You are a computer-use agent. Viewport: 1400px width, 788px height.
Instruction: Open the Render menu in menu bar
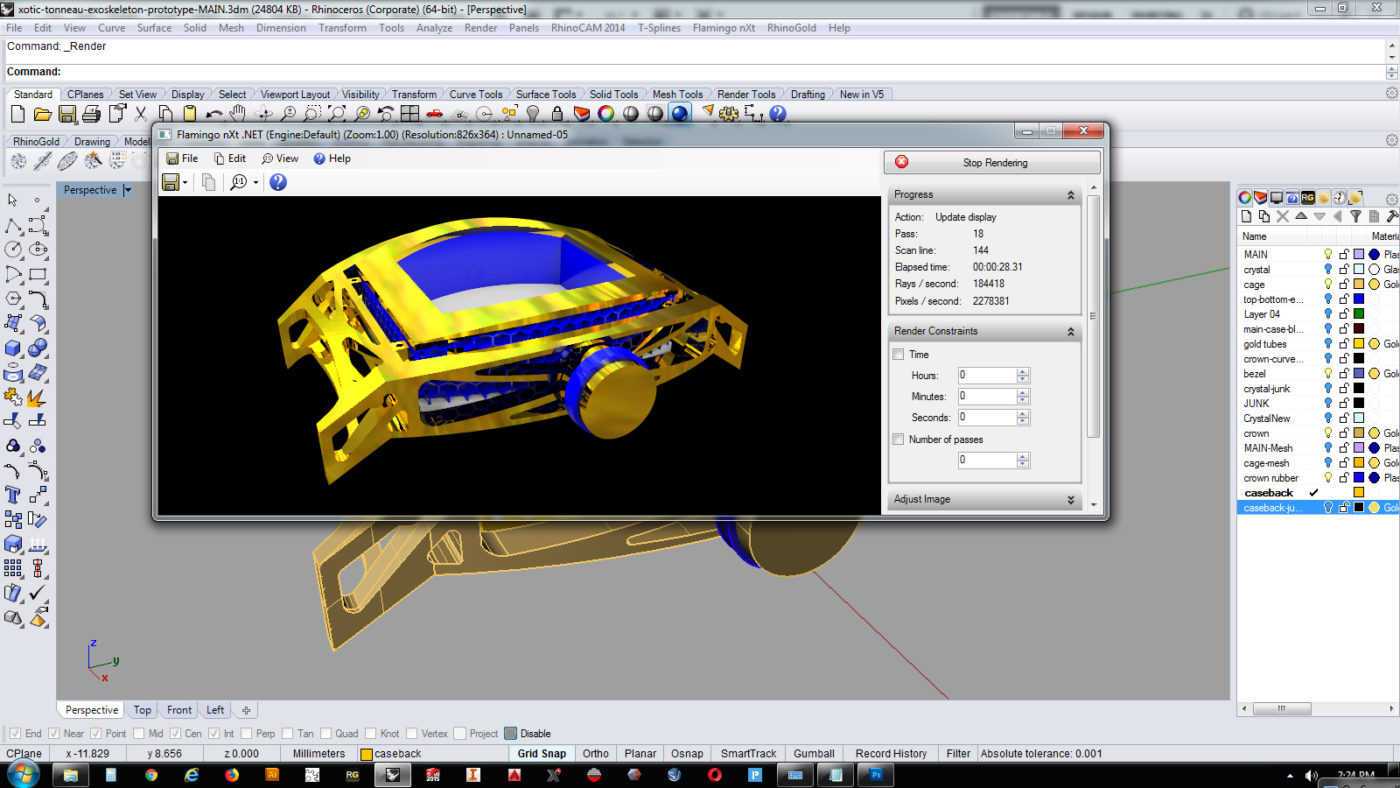click(x=480, y=28)
